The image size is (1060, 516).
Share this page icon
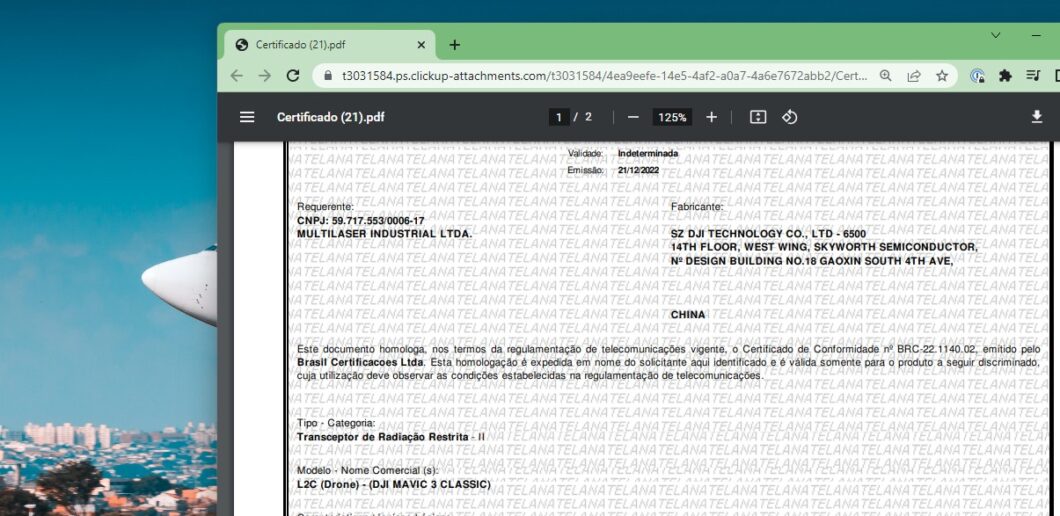[x=914, y=76]
